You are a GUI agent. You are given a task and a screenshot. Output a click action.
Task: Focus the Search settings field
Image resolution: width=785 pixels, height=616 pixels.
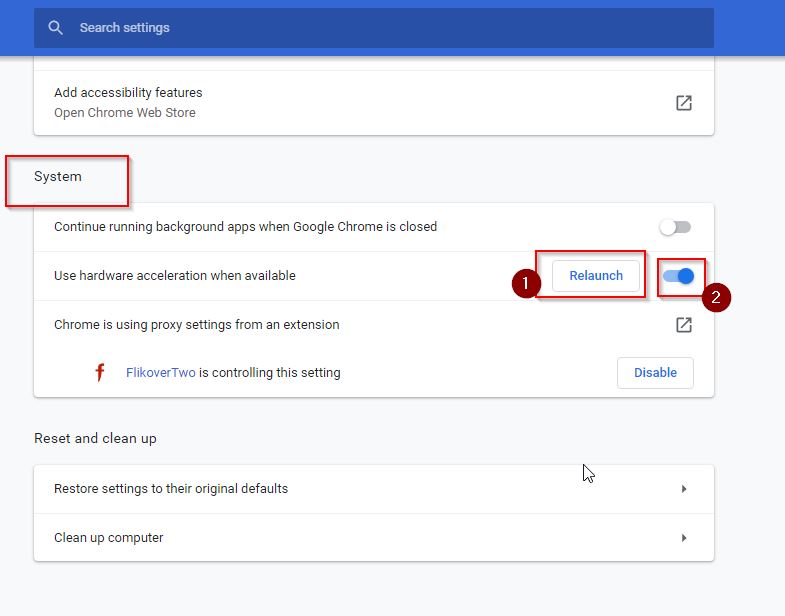(x=373, y=28)
